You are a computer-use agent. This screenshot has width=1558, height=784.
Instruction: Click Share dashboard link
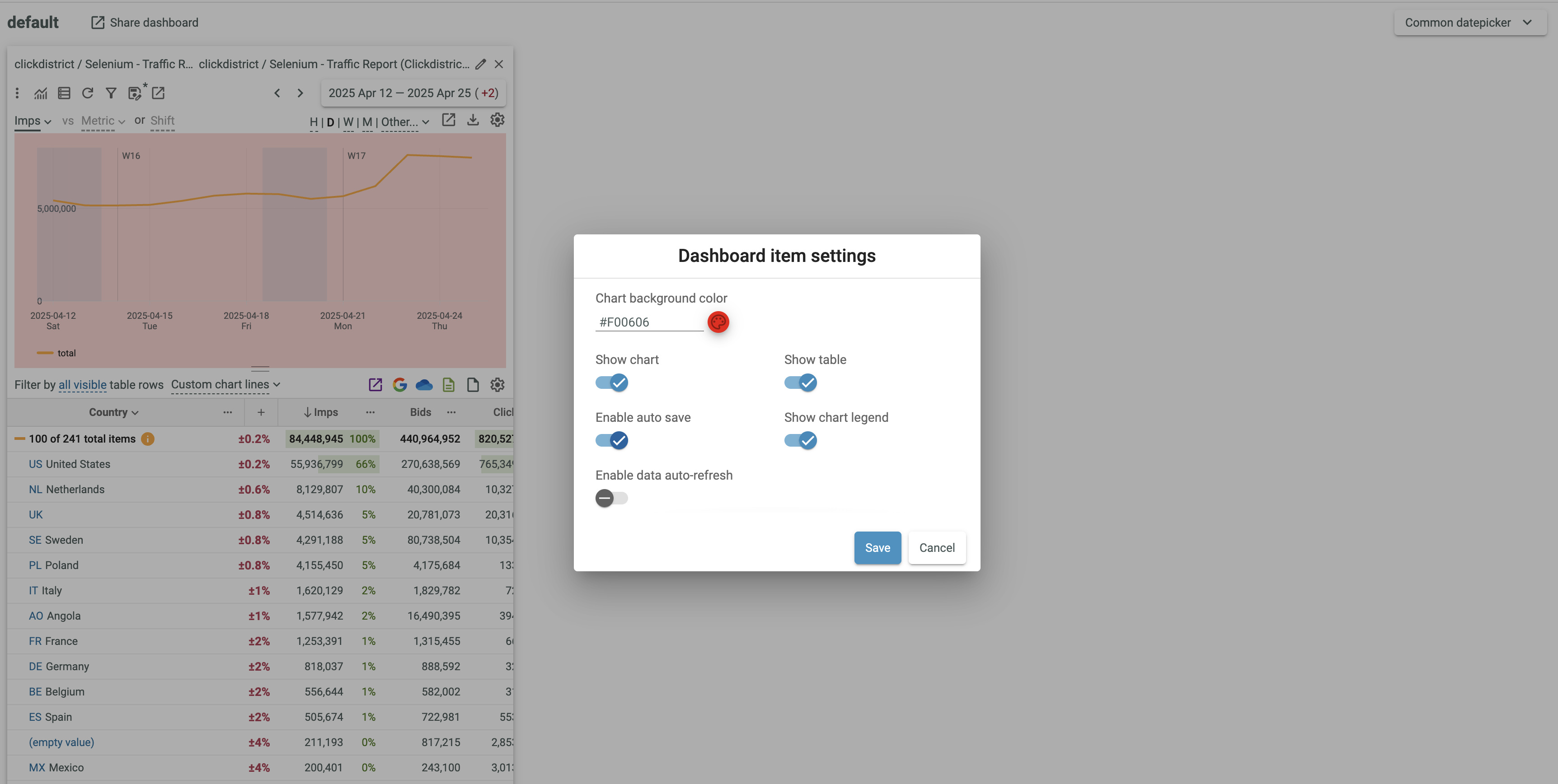145,23
